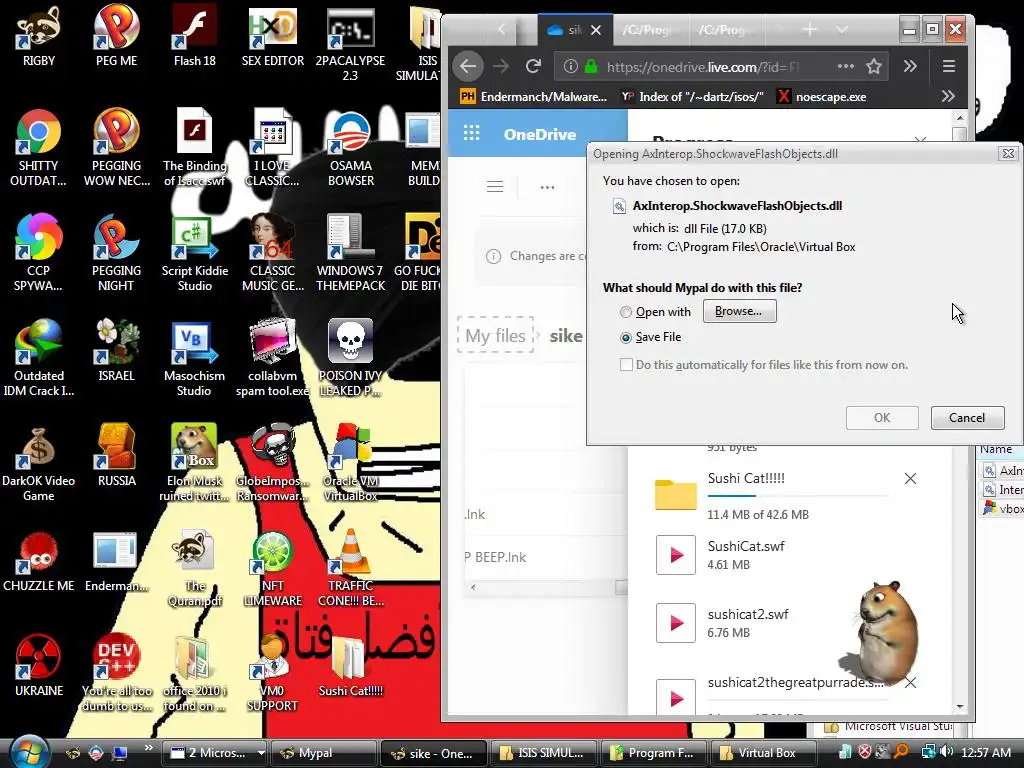
Task: Open the OneDrive three-dot more menu
Action: point(547,187)
